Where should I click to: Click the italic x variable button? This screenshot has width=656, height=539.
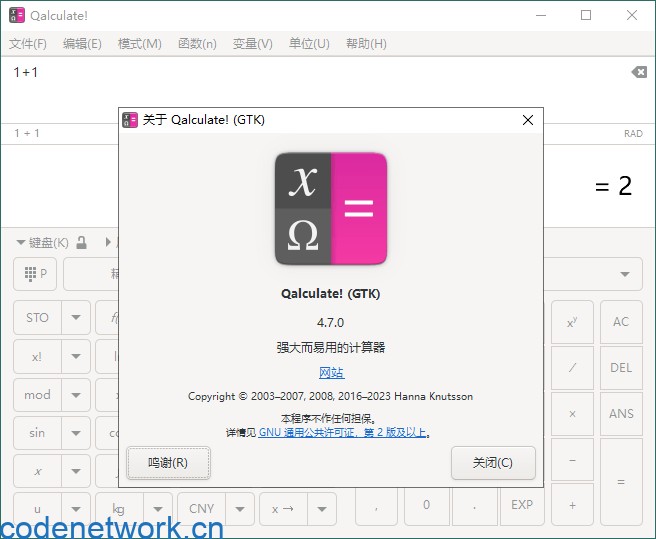tap(37, 471)
